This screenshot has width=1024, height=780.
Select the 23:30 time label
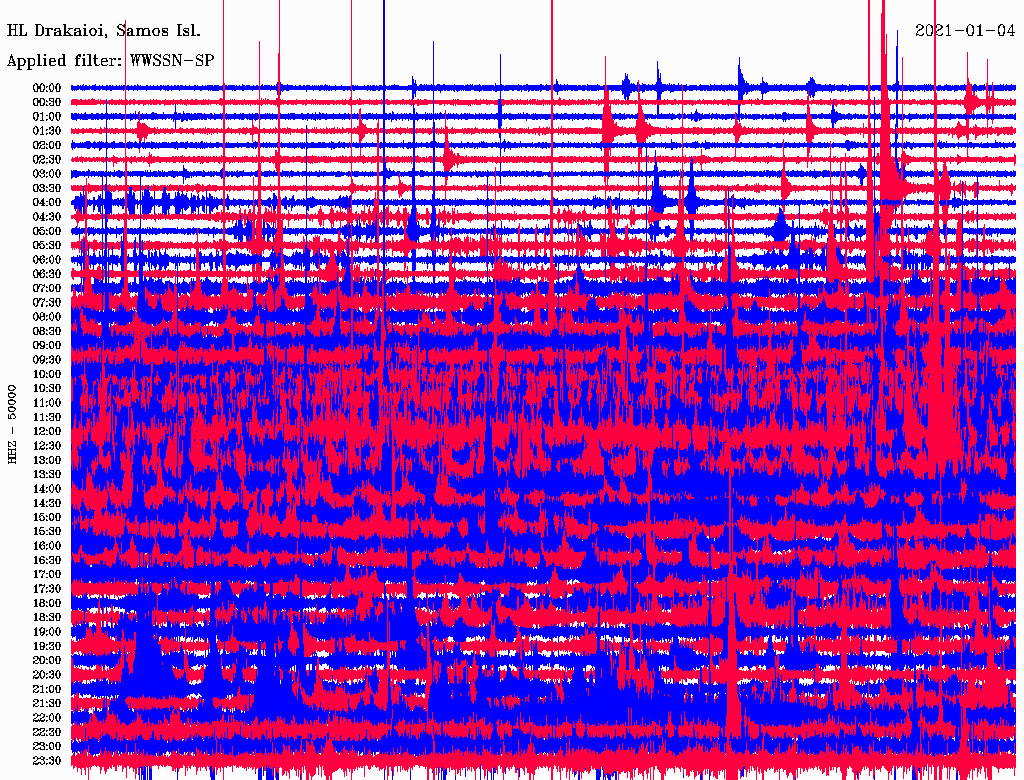pyautogui.click(x=46, y=760)
